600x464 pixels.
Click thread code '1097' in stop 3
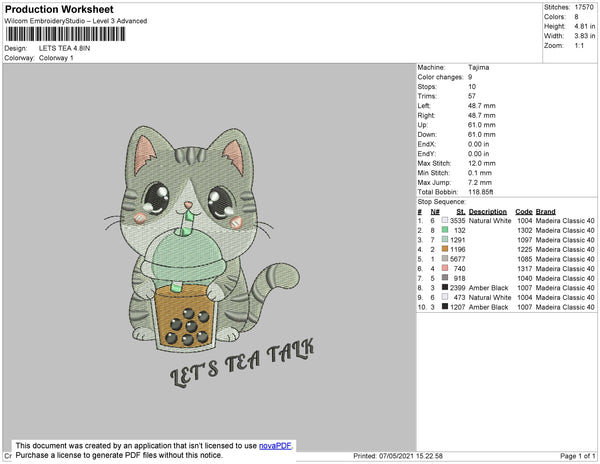click(x=525, y=240)
